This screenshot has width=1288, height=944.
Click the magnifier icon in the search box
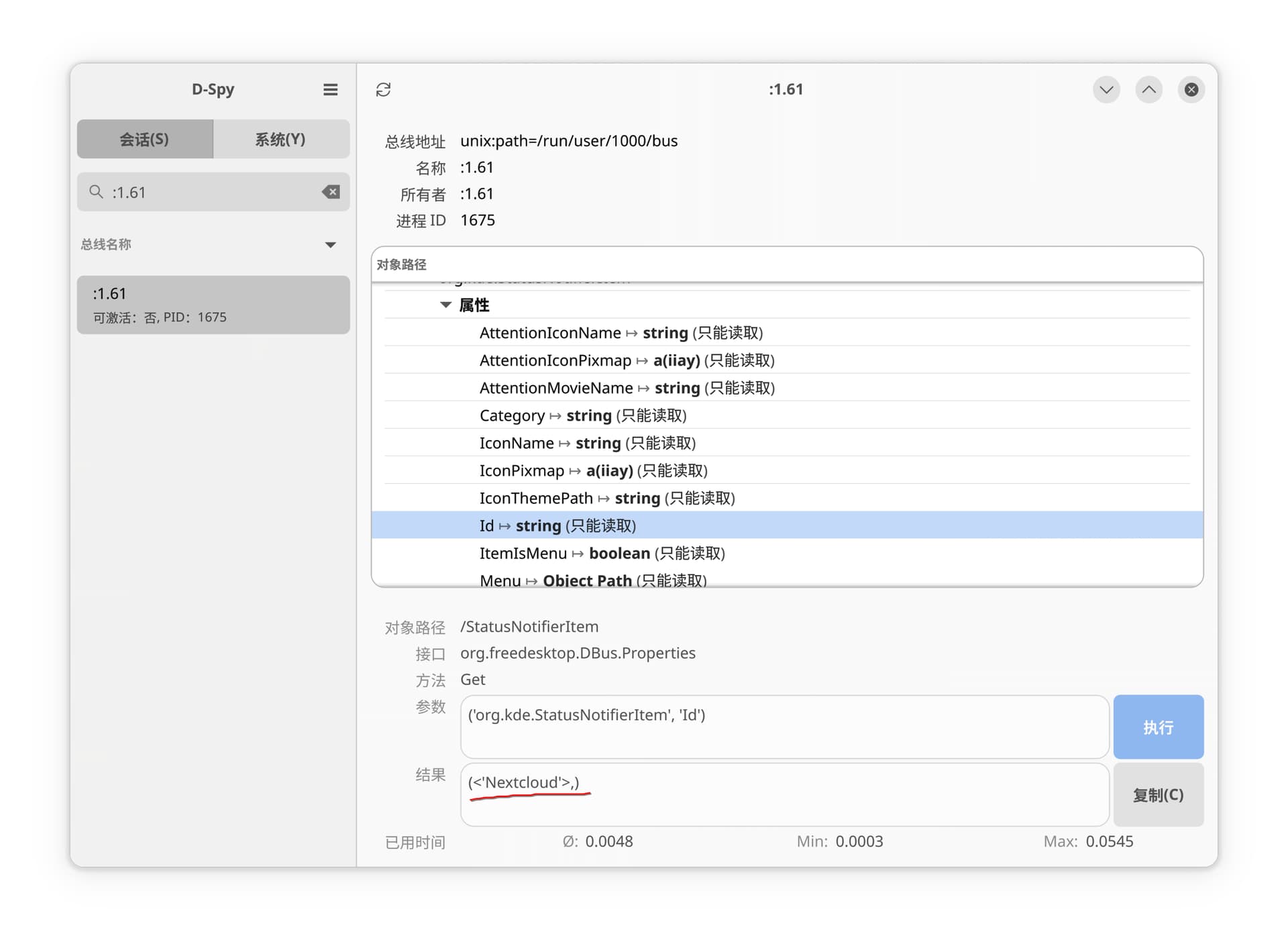[x=96, y=192]
